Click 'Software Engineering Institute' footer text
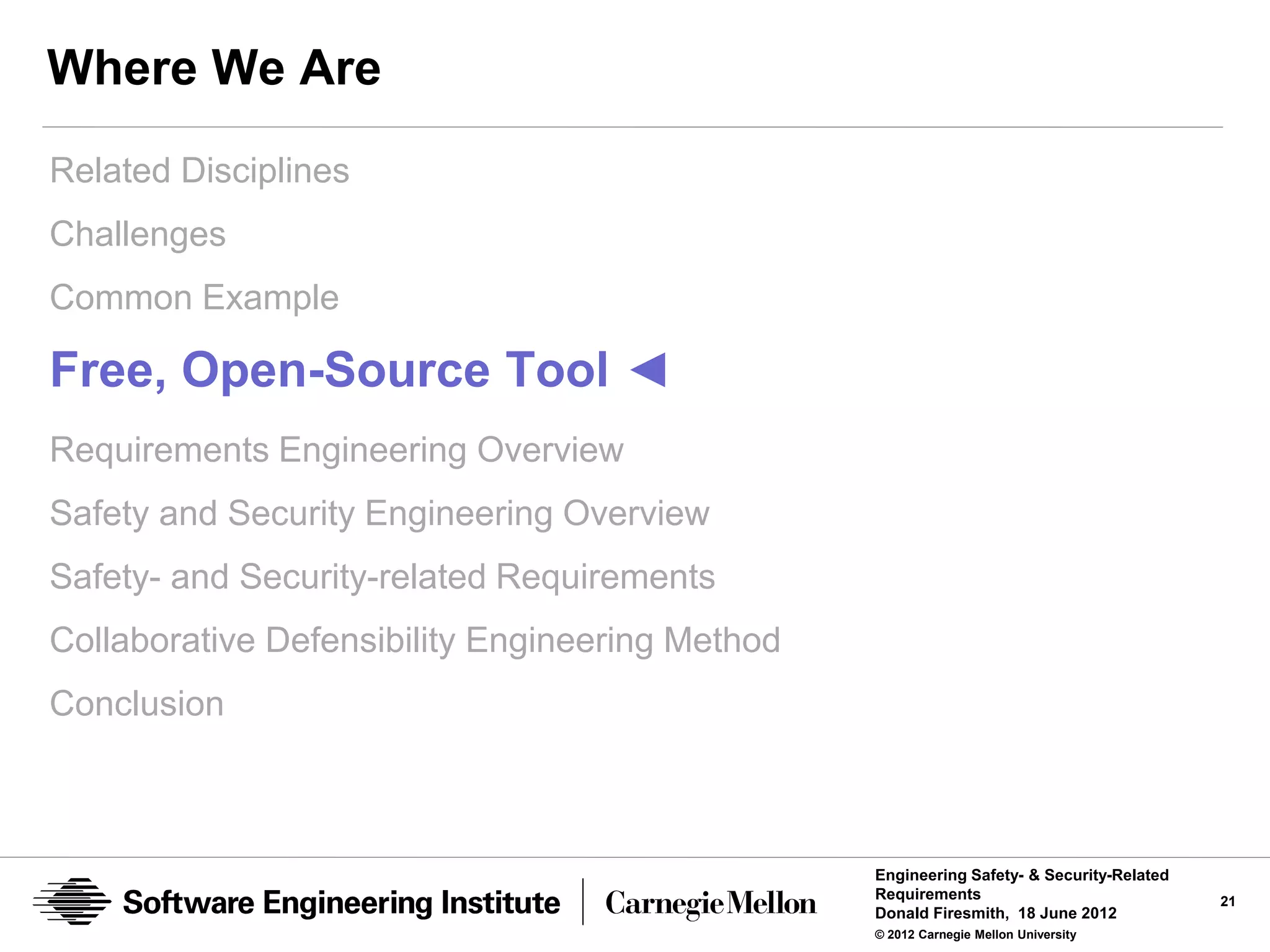This screenshot has width=1270, height=952. 342,902
